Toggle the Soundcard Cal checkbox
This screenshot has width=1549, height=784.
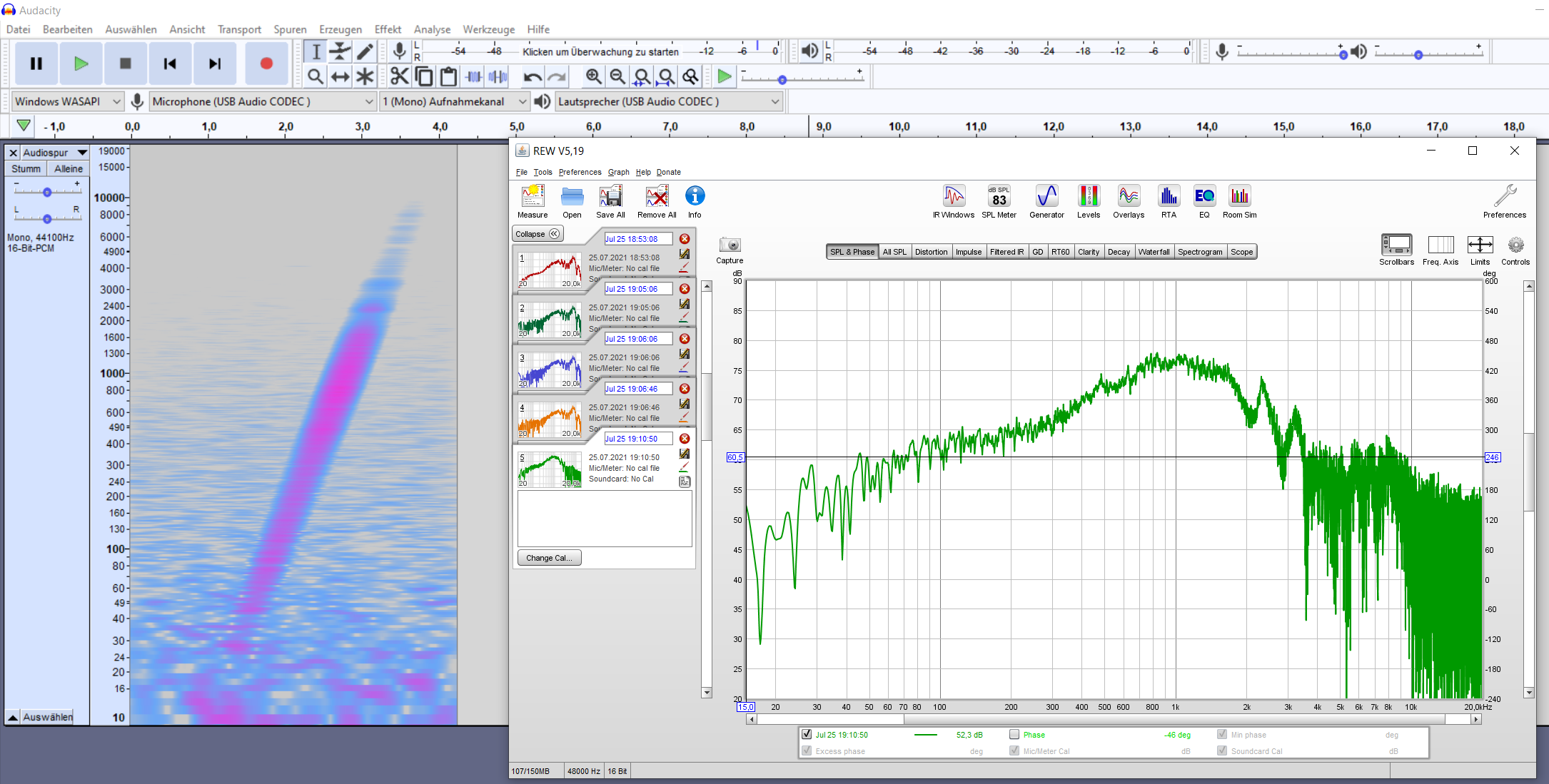[x=1222, y=750]
